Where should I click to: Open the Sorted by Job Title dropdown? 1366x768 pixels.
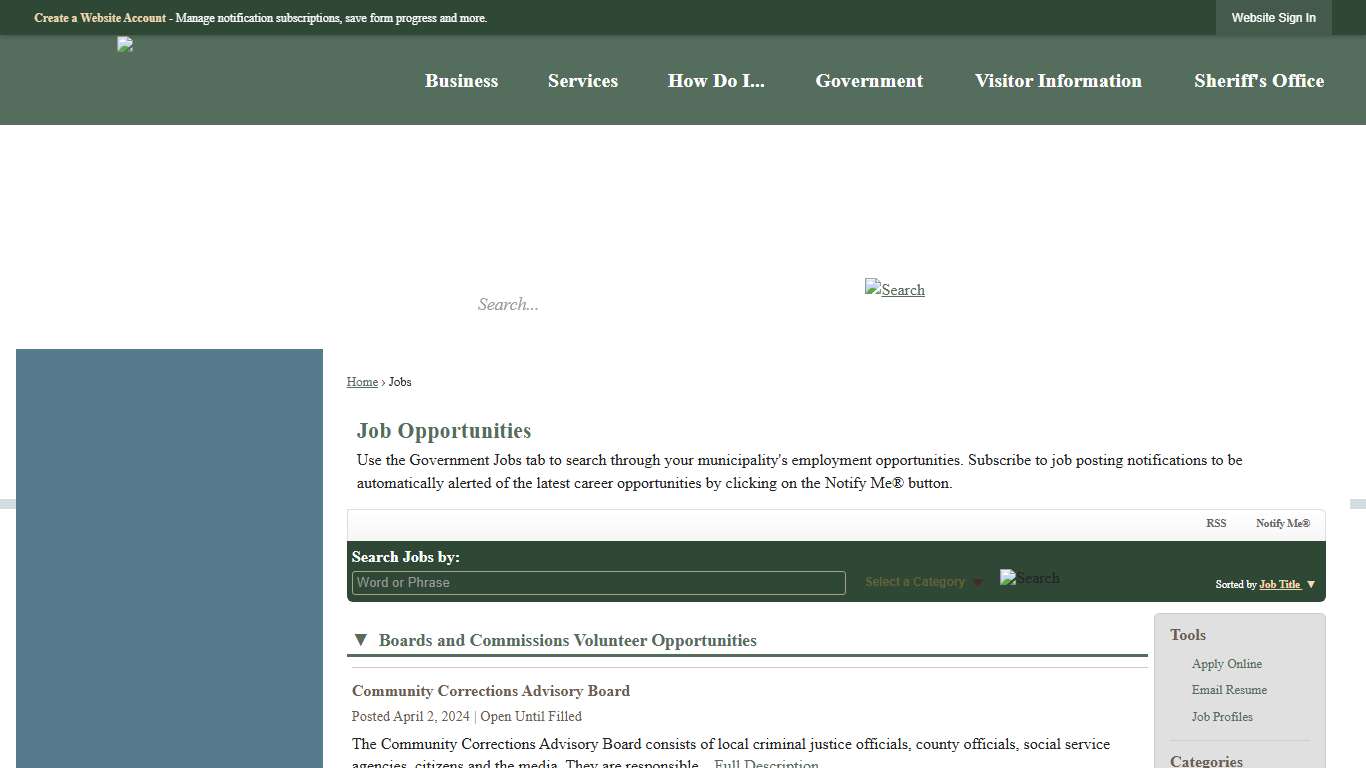click(x=1280, y=584)
